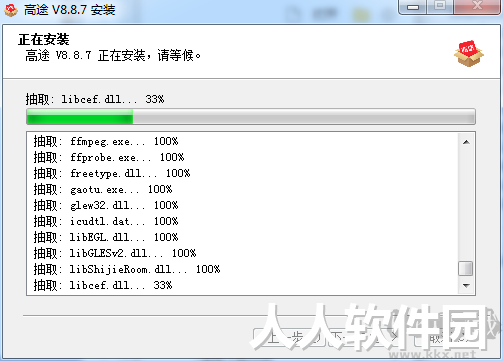Click the disabled maximize button
503x361 pixels.
440,7
